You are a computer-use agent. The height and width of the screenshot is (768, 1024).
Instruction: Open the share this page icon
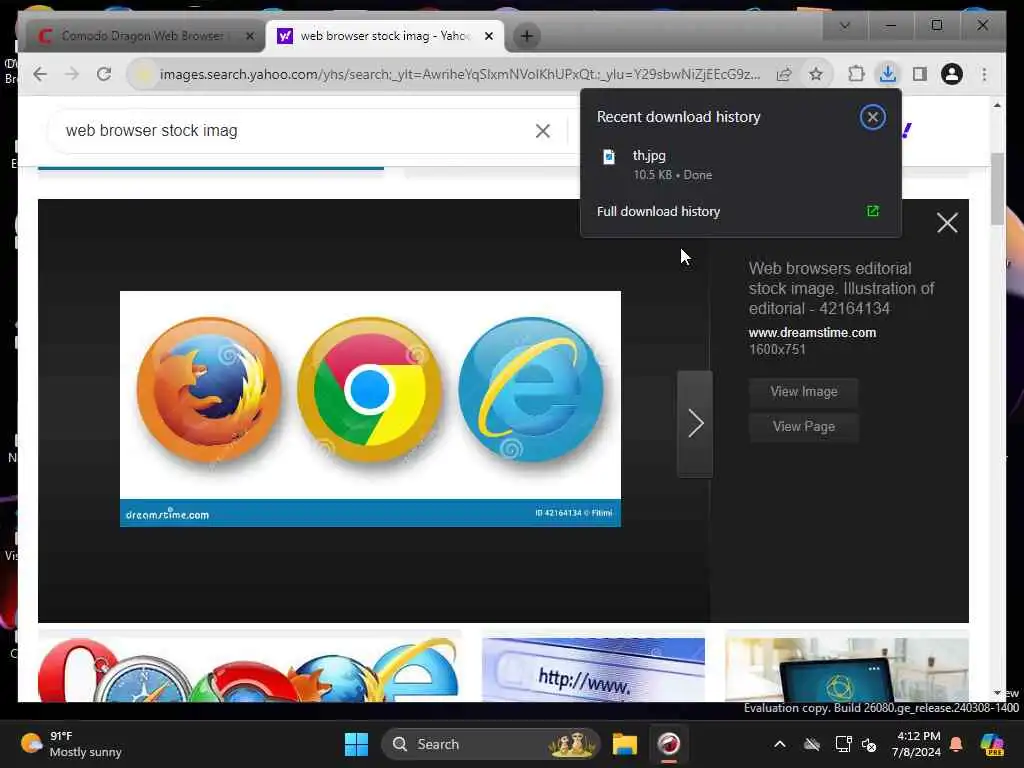click(784, 74)
